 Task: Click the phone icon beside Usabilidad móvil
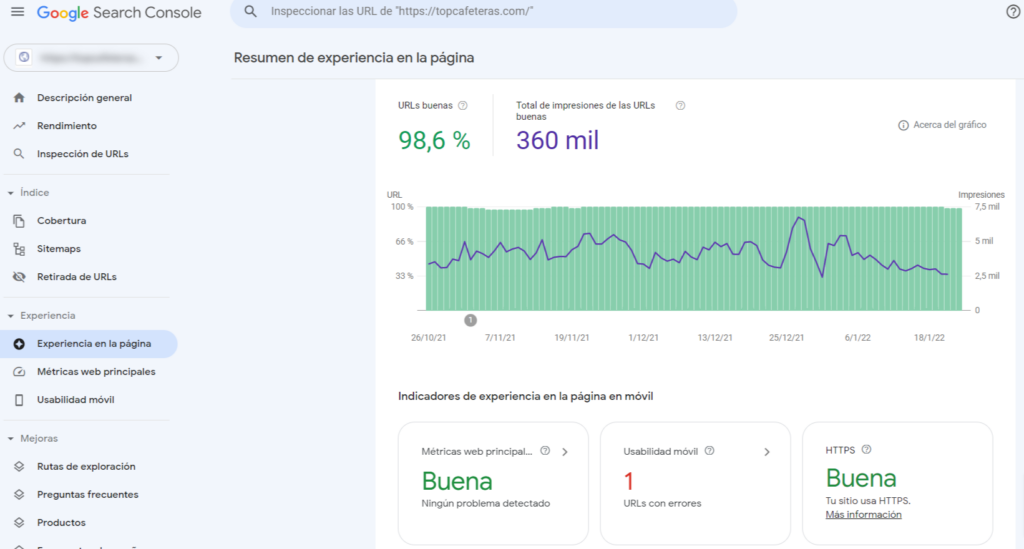point(19,400)
